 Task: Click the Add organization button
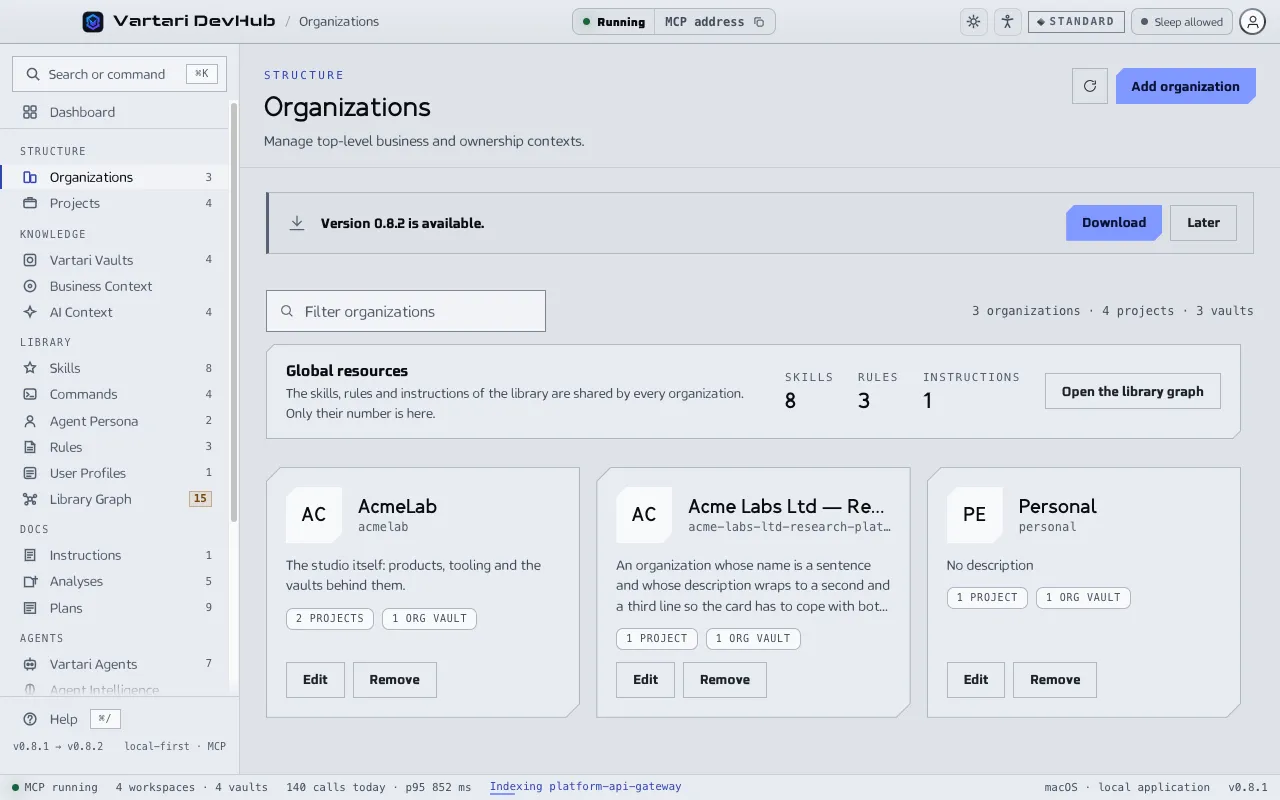[x=1185, y=86]
